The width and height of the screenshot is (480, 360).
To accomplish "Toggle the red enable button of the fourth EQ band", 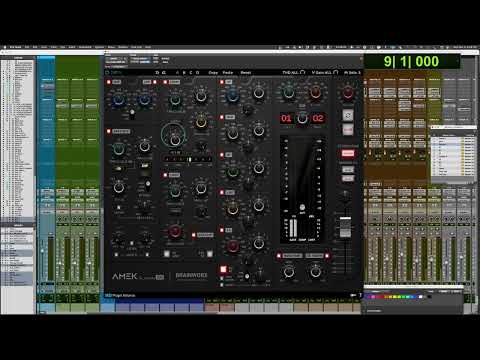I will point(222,193).
